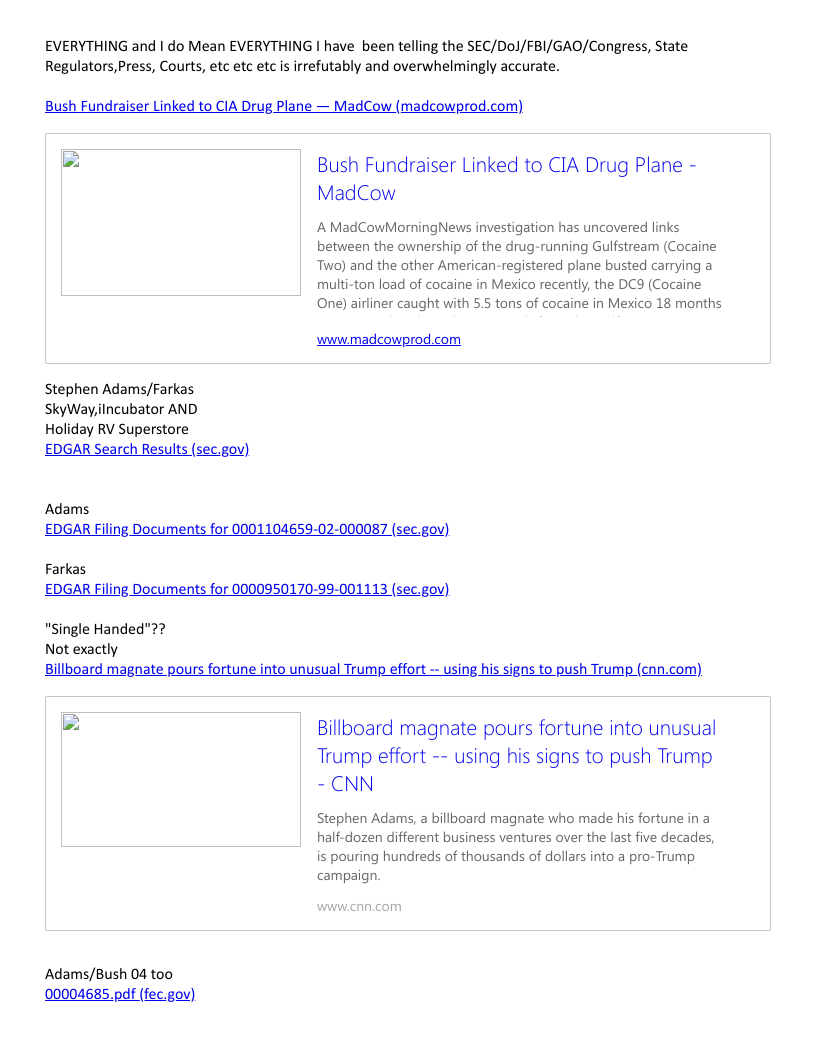Screen dimensions: 816x1056
Task: Open the Bush Fundraiser MadCow hyperlink above the card
Action: tap(283, 106)
